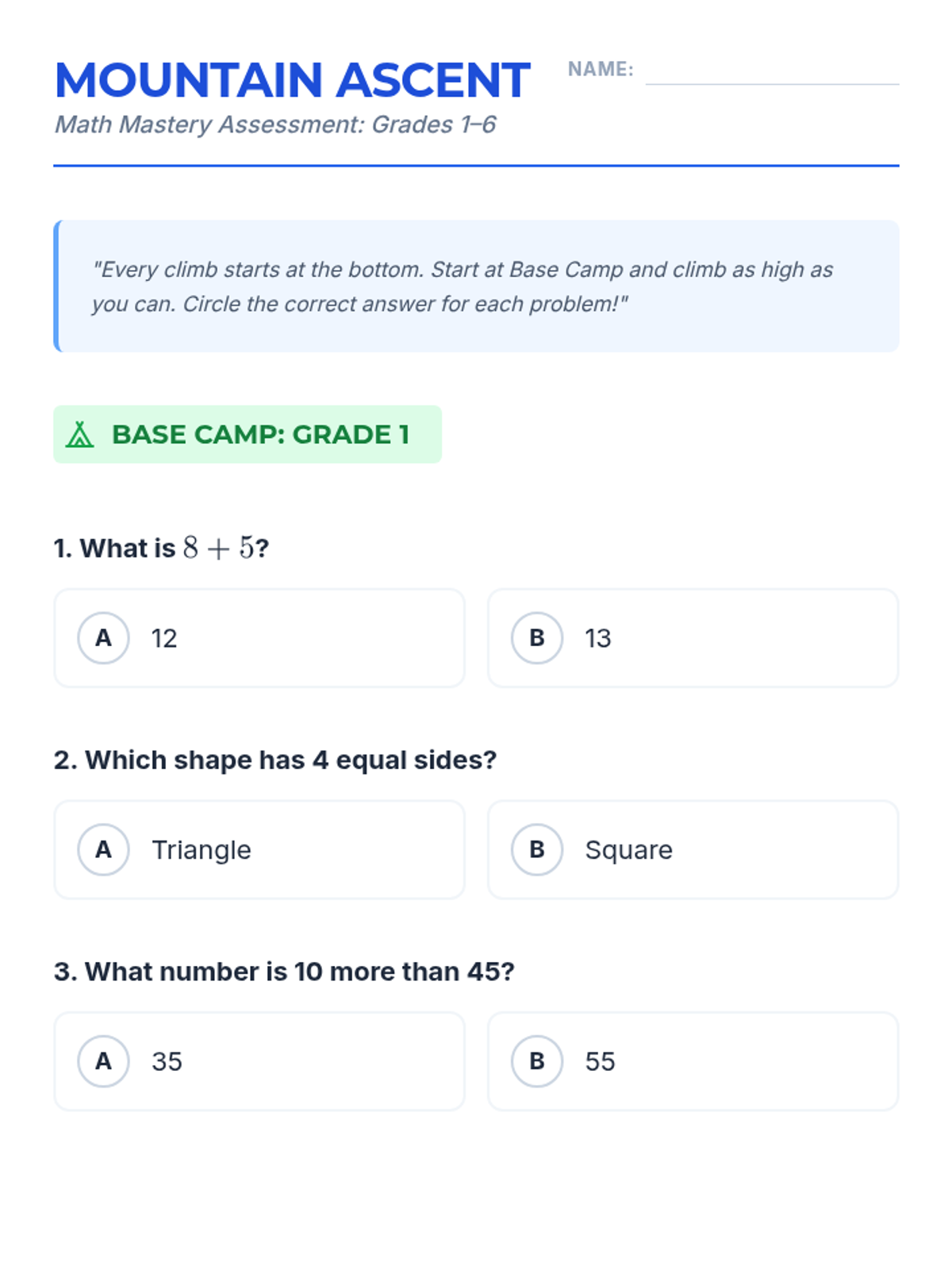Choose circle A for Triangle

click(103, 850)
